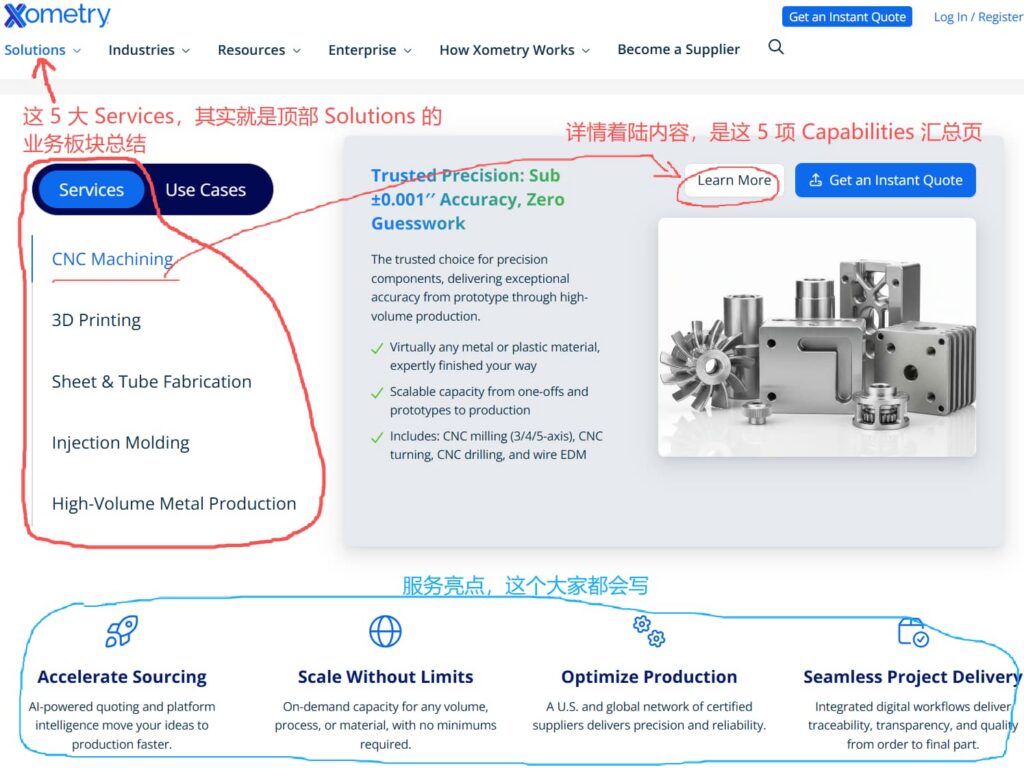Click 'Scalable capacity from one-offs' bullet
1024x774 pixels.
coord(488,400)
